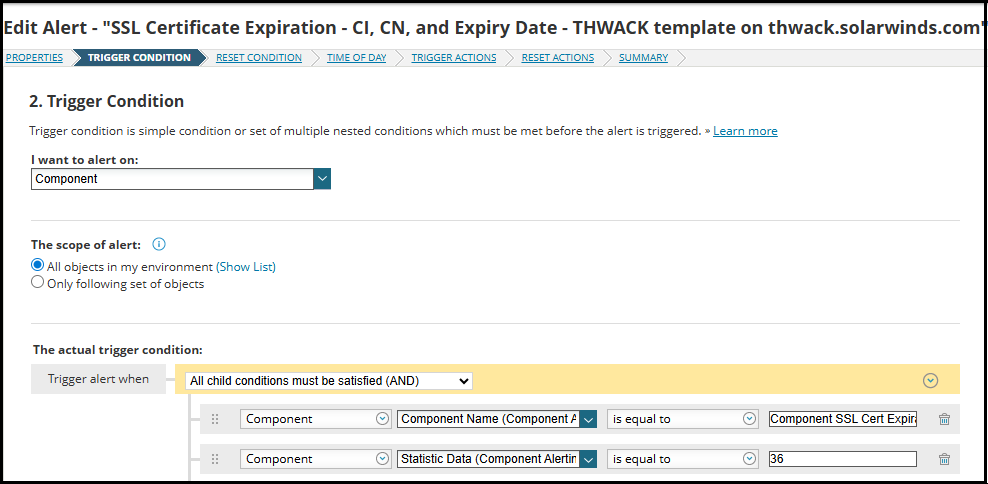Expand the AND condition block options chevron
988x484 pixels.
[931, 381]
